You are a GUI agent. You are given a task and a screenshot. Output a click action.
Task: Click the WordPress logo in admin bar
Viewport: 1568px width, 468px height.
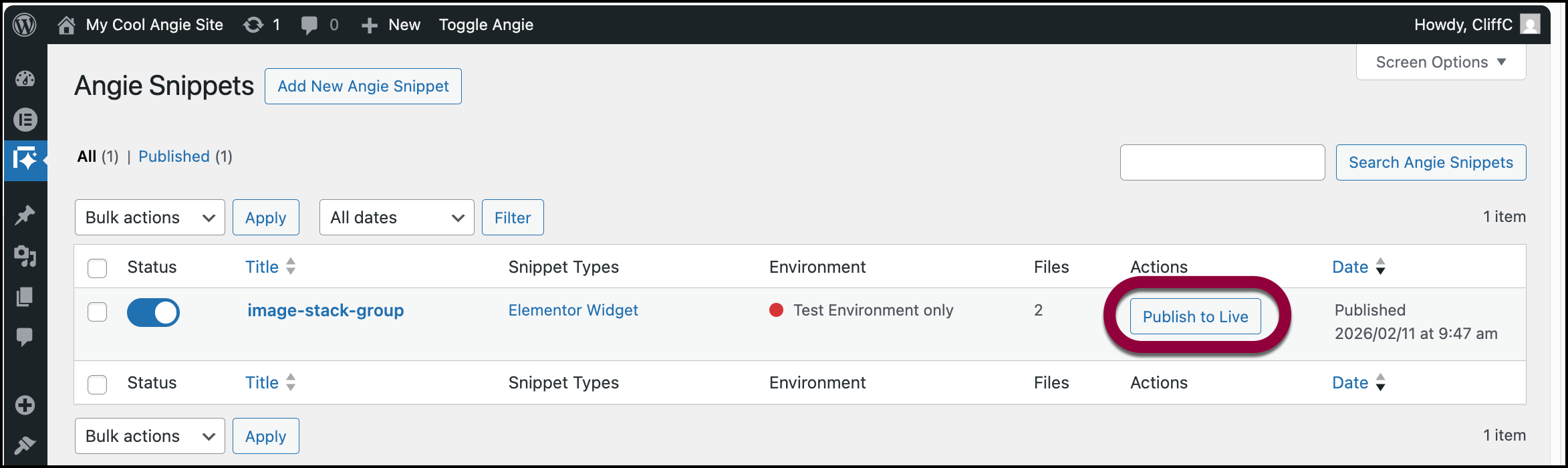25,24
